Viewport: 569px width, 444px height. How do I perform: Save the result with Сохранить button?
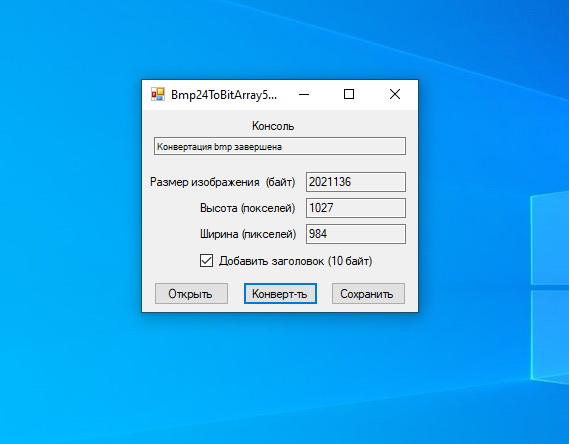368,293
